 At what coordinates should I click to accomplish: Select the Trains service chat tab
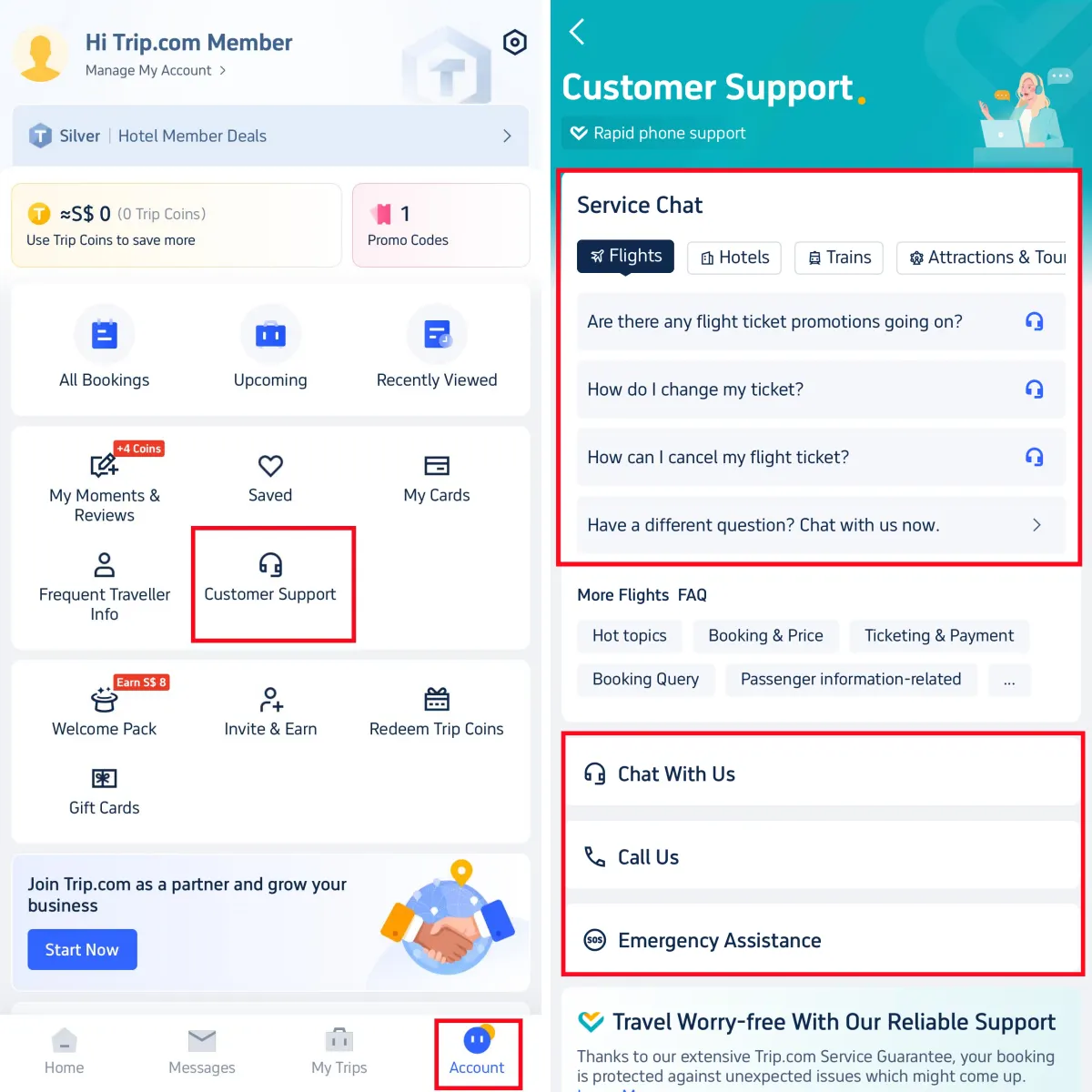[x=840, y=258]
